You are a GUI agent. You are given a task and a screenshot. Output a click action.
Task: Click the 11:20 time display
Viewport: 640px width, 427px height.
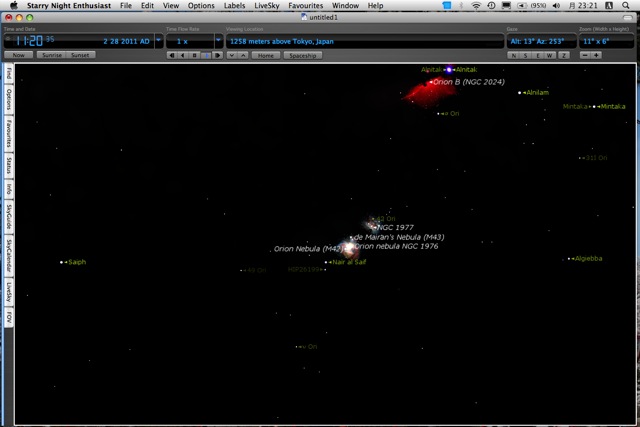(29, 41)
